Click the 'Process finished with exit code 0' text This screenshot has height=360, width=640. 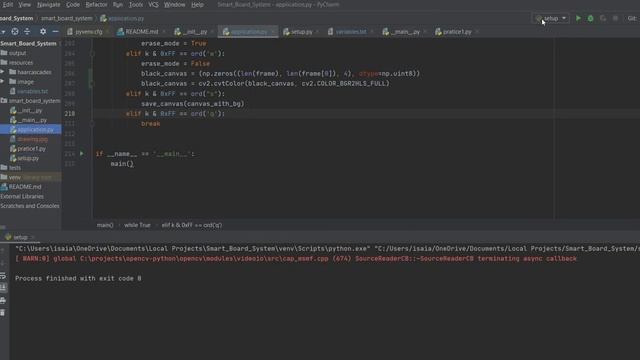pyautogui.click(x=78, y=278)
